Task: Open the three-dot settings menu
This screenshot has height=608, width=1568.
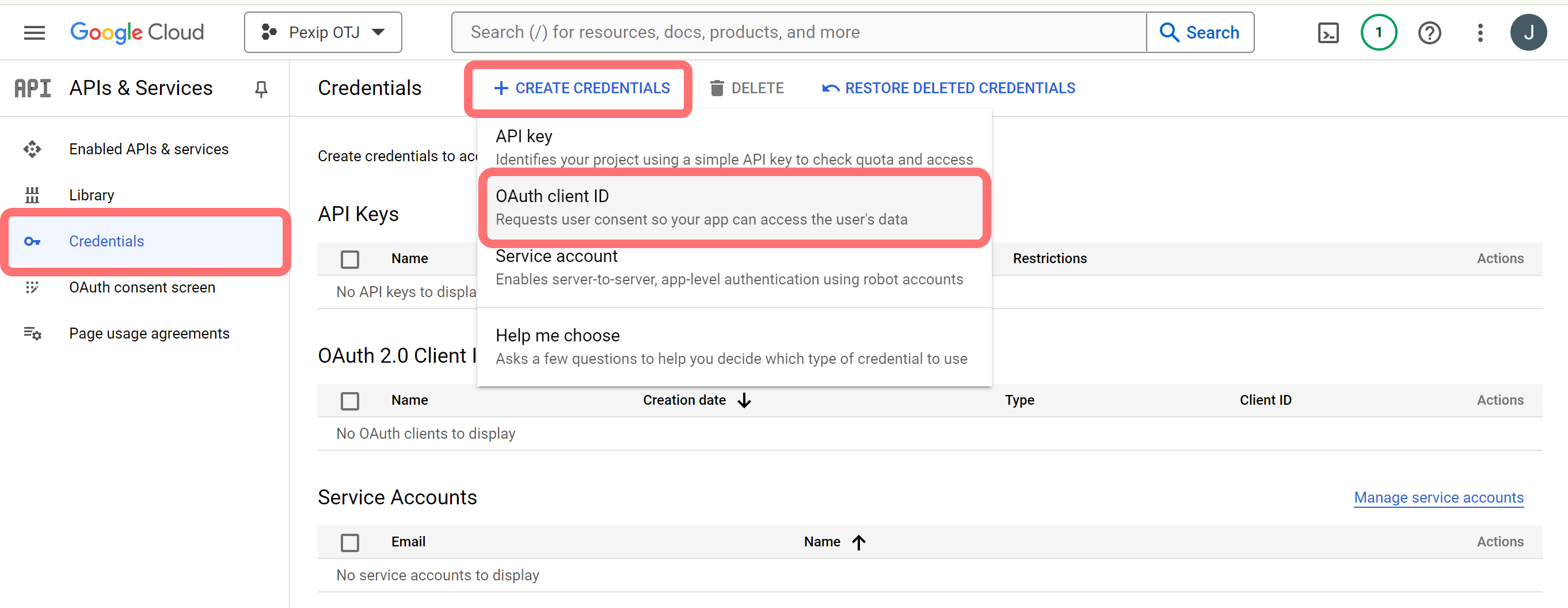Action: click(1480, 32)
